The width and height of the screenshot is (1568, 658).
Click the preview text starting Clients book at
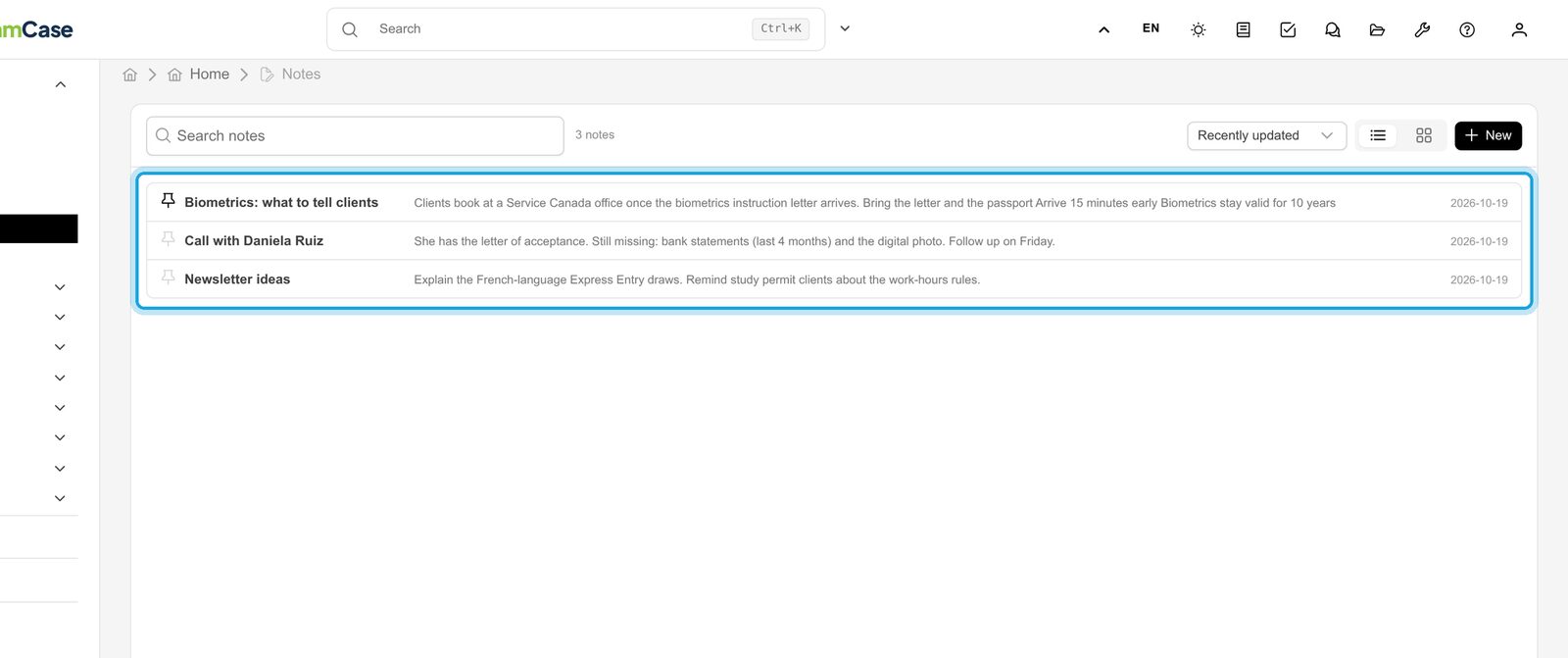point(874,203)
